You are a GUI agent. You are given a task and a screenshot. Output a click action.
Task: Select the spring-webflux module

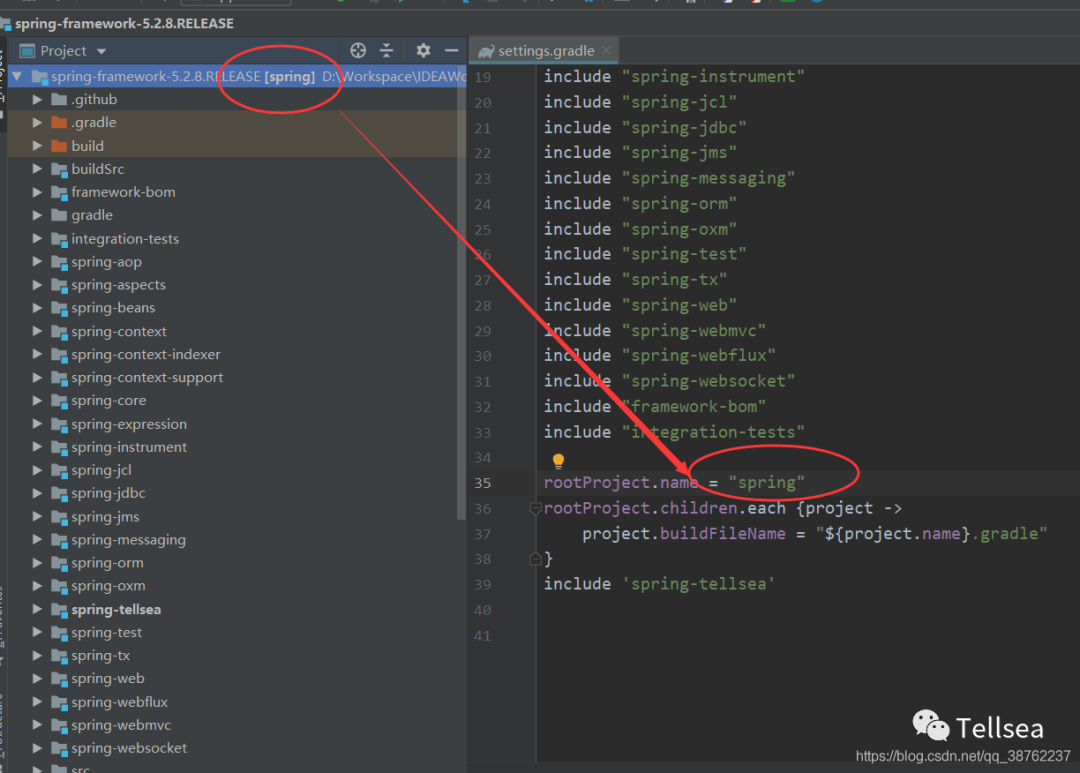click(119, 702)
